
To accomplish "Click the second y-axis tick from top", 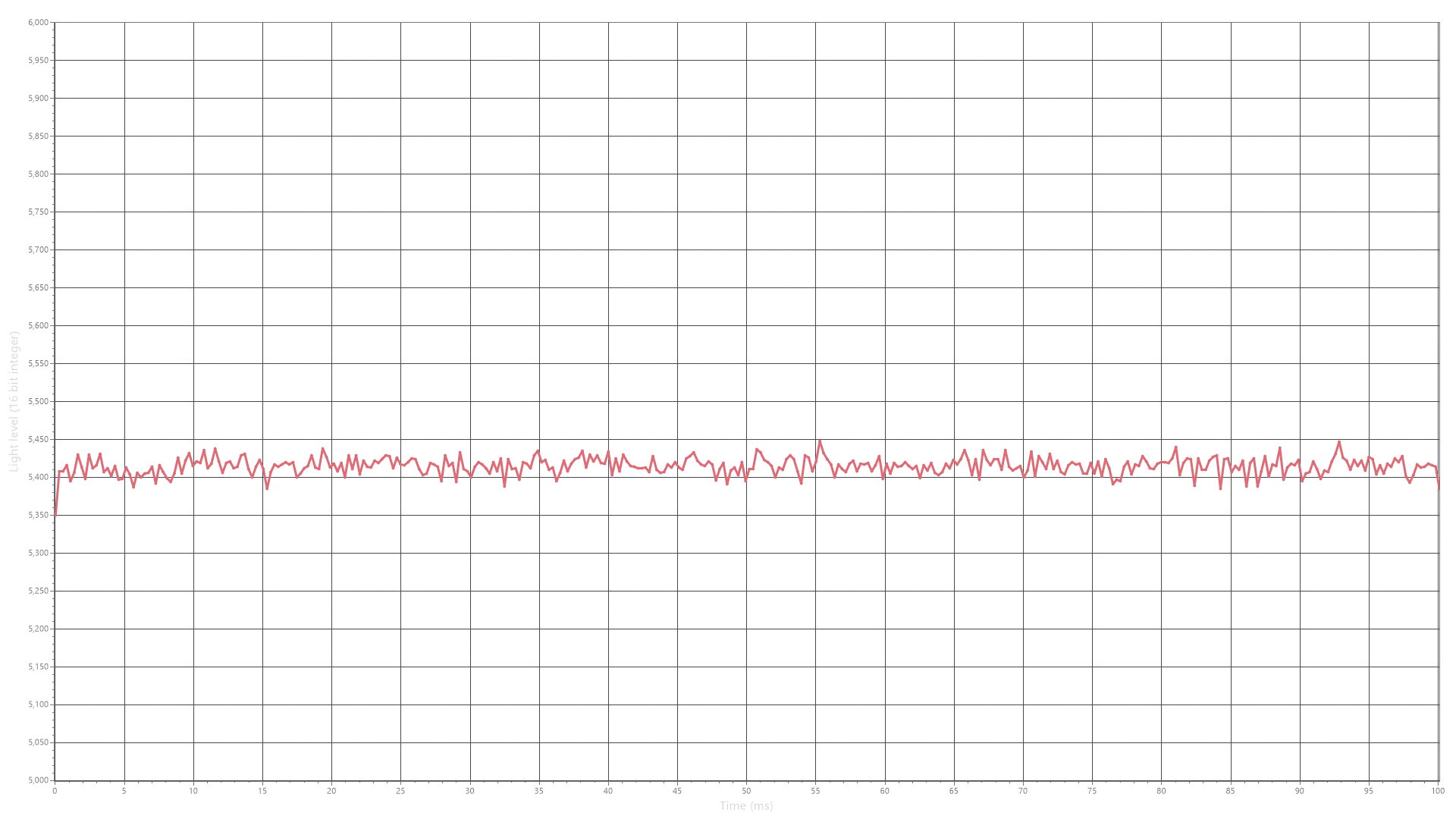I will pos(36,60).
